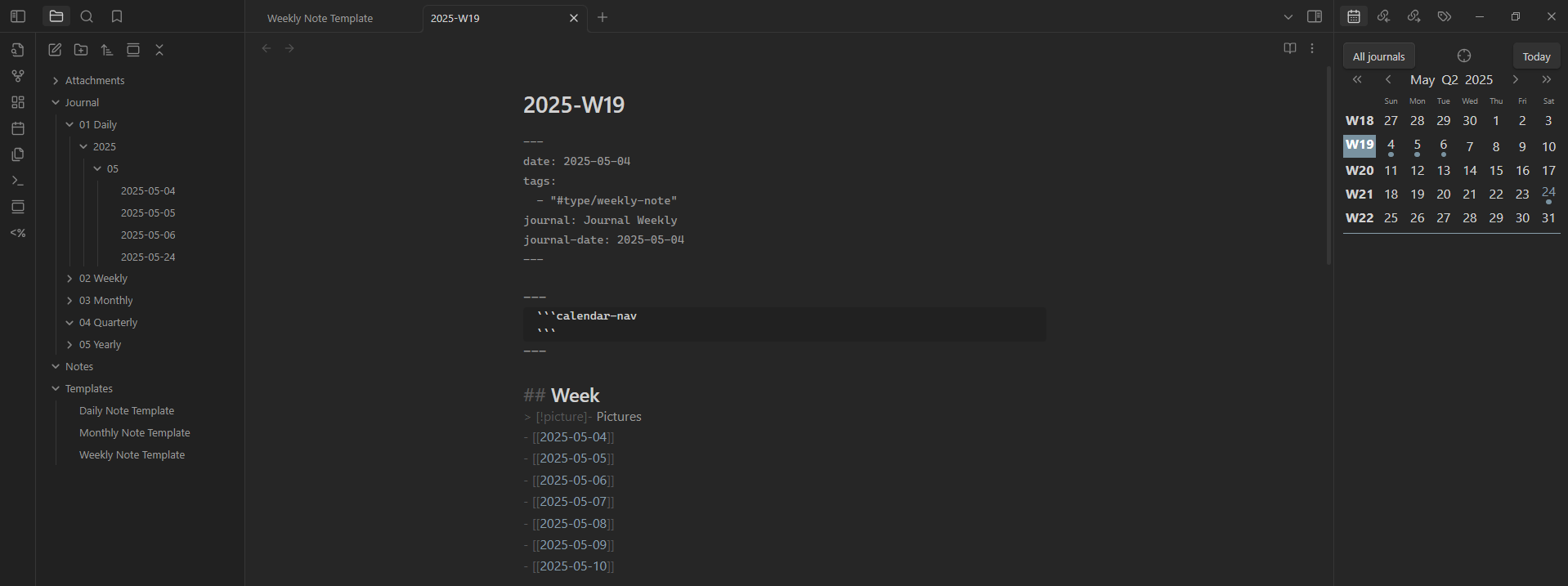The image size is (1568, 586).
Task: Open the file explorer pane
Action: click(56, 16)
